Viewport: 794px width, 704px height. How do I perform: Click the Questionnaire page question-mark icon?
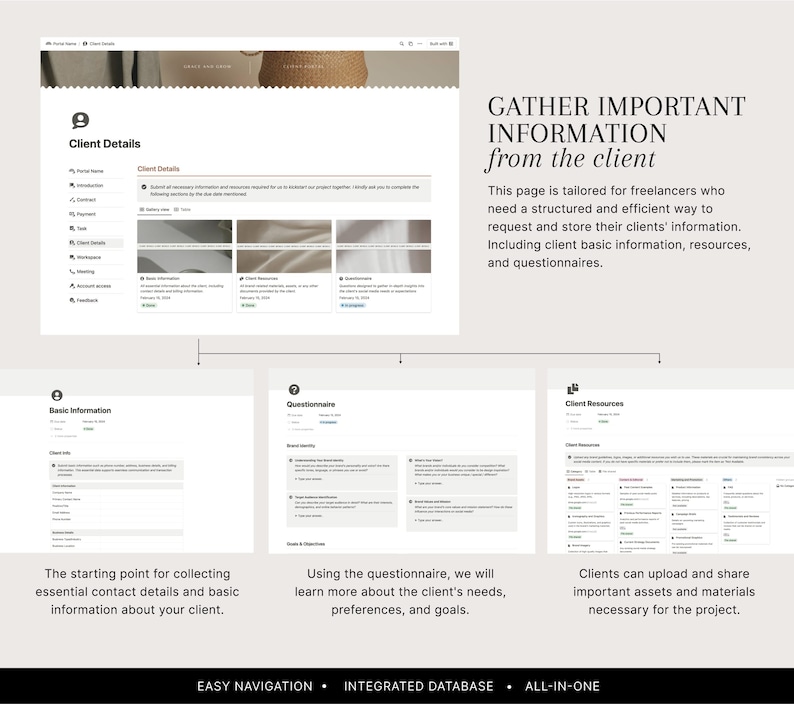[294, 389]
